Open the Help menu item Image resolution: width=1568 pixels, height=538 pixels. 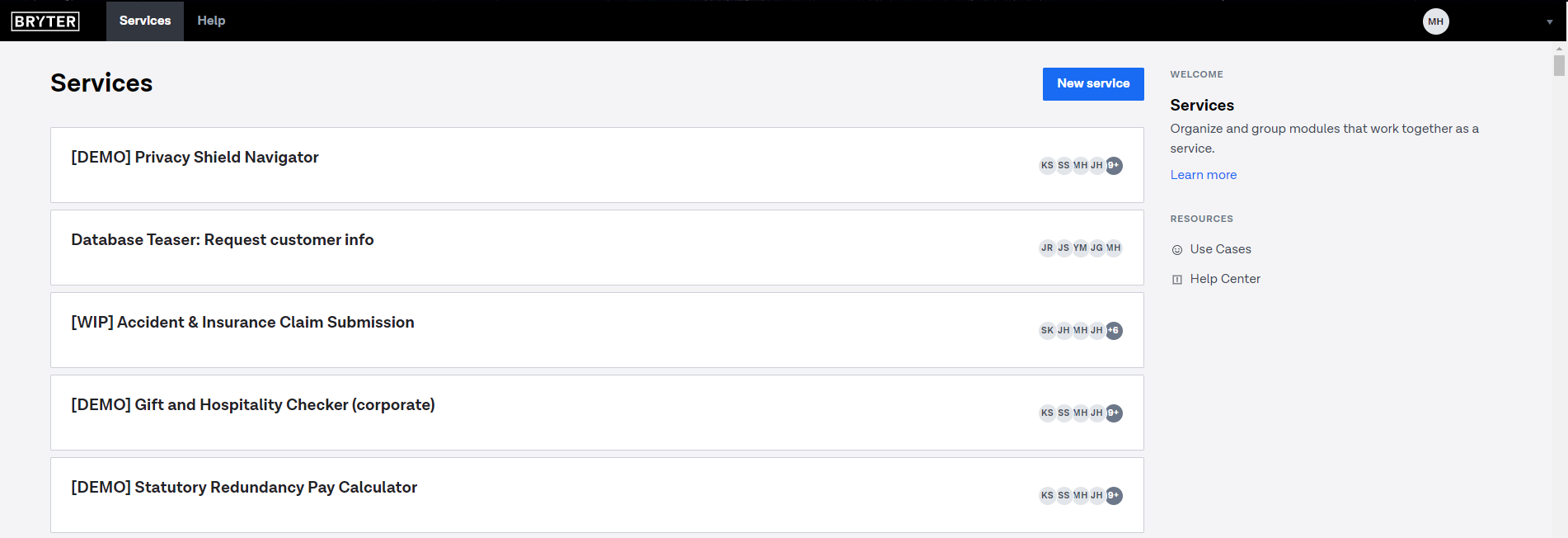[x=211, y=21]
